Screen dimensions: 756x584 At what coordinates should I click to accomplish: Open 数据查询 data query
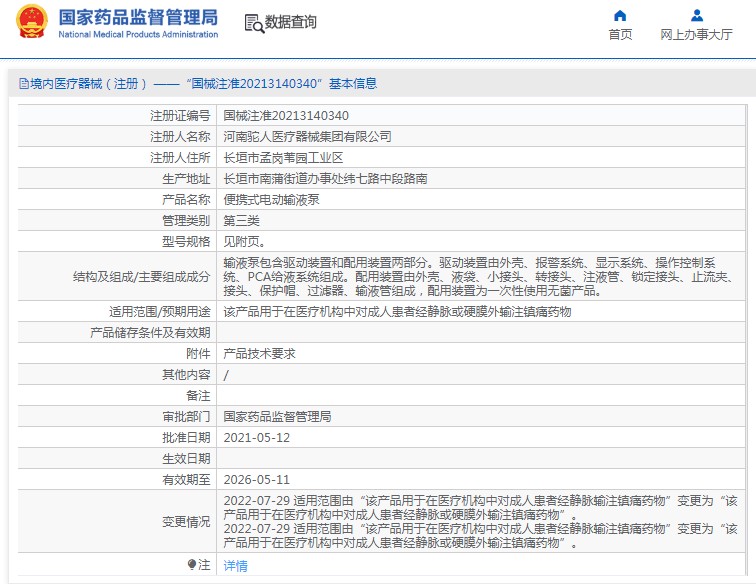291,22
